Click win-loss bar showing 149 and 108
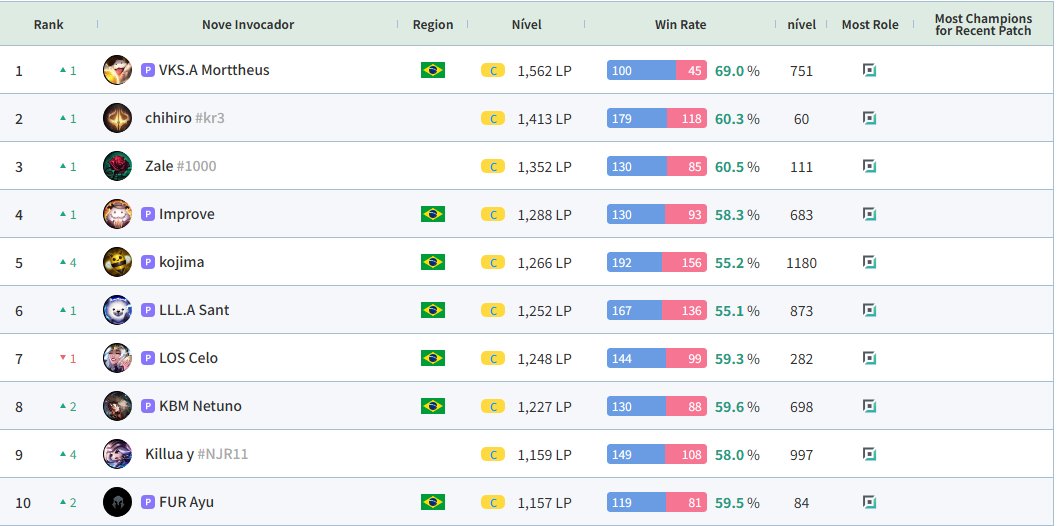This screenshot has height=526, width=1059. pos(657,454)
